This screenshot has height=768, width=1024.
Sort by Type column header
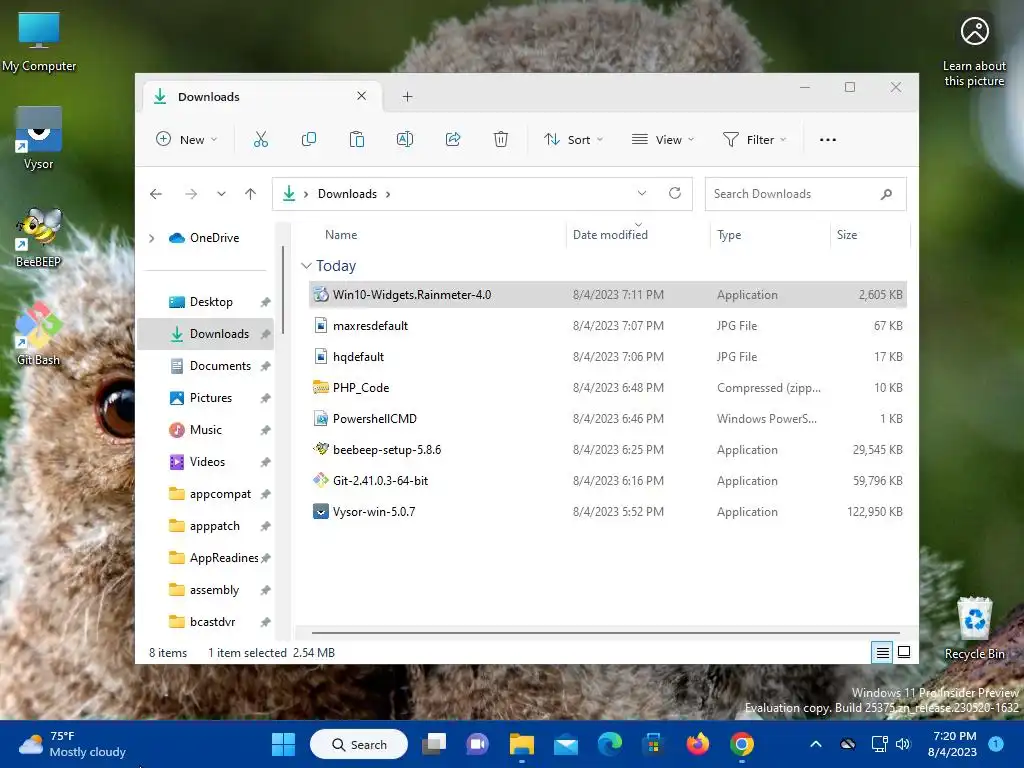729,235
